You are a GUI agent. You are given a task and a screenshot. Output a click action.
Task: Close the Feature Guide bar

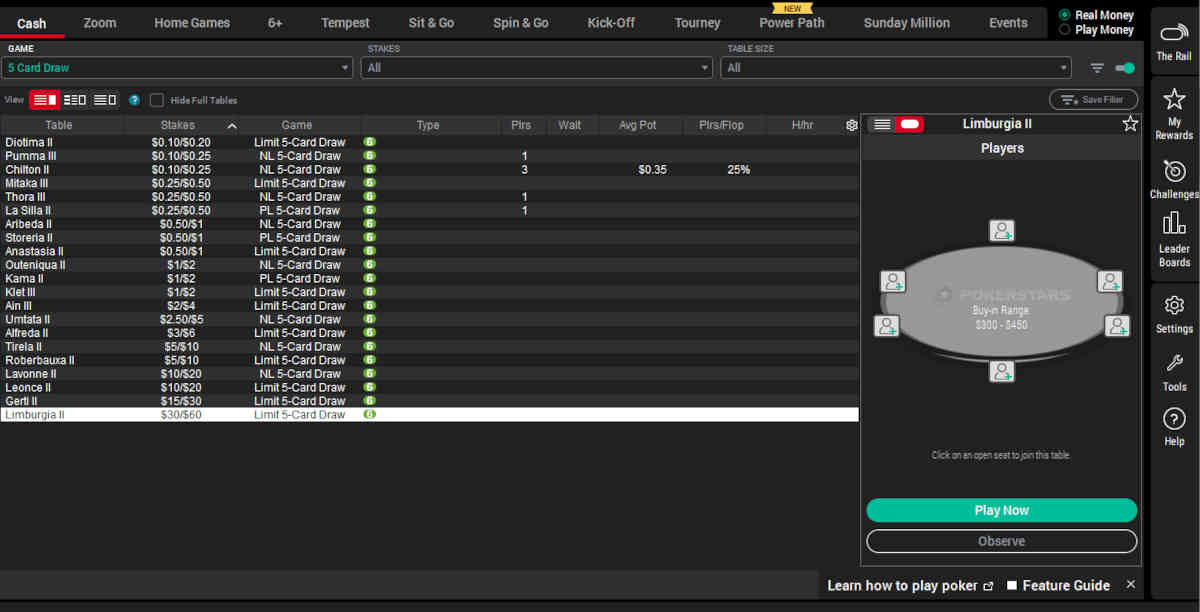coord(1130,585)
